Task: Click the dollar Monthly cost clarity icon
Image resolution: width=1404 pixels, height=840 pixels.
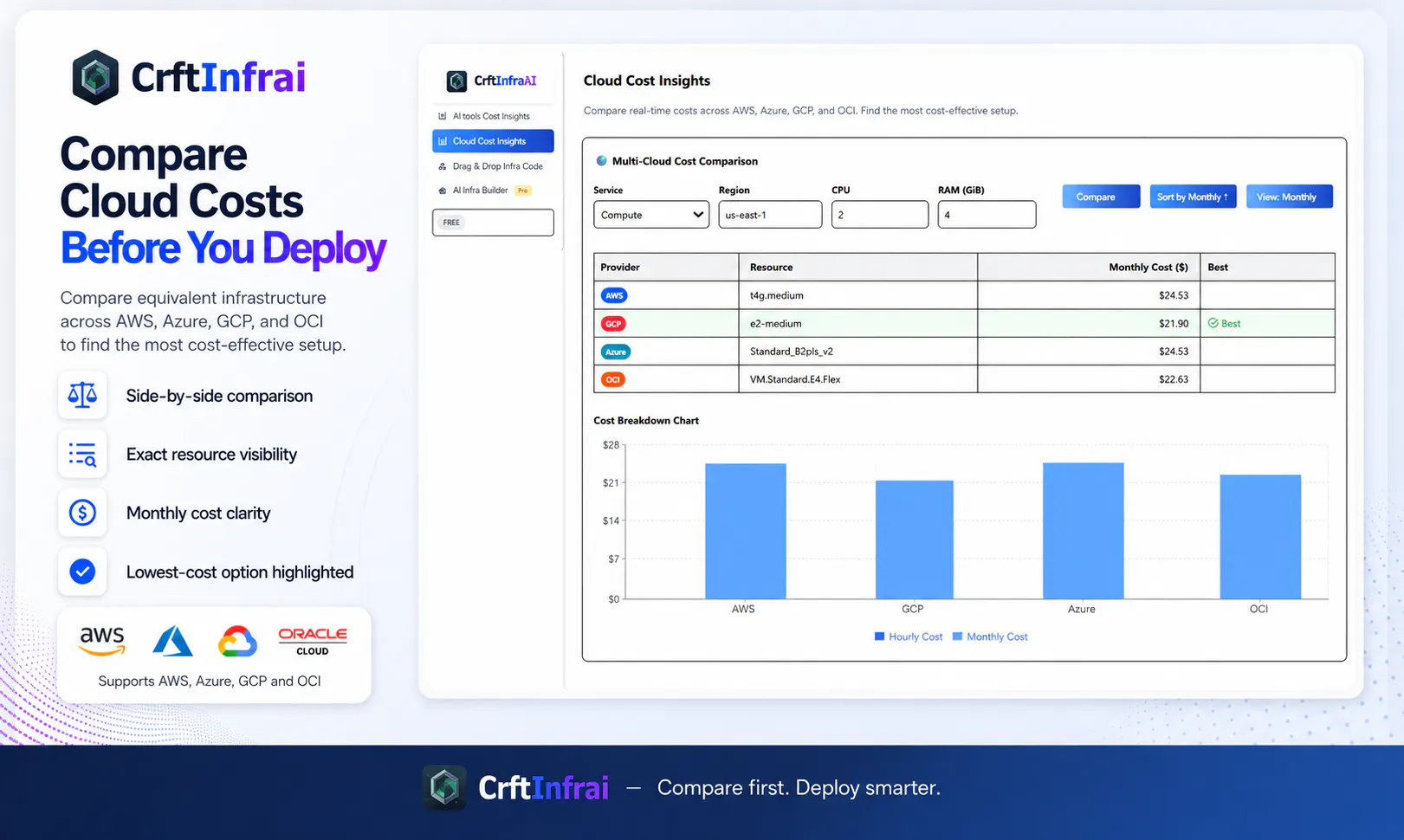Action: [82, 513]
